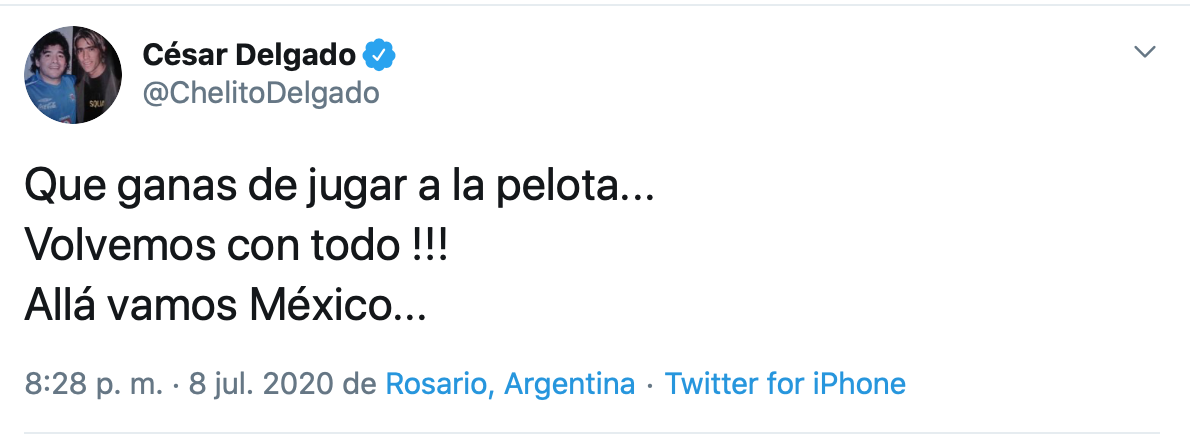Click the line "Que ganas de jugar a la pelota..."
This screenshot has width=1190, height=434.
(x=338, y=188)
